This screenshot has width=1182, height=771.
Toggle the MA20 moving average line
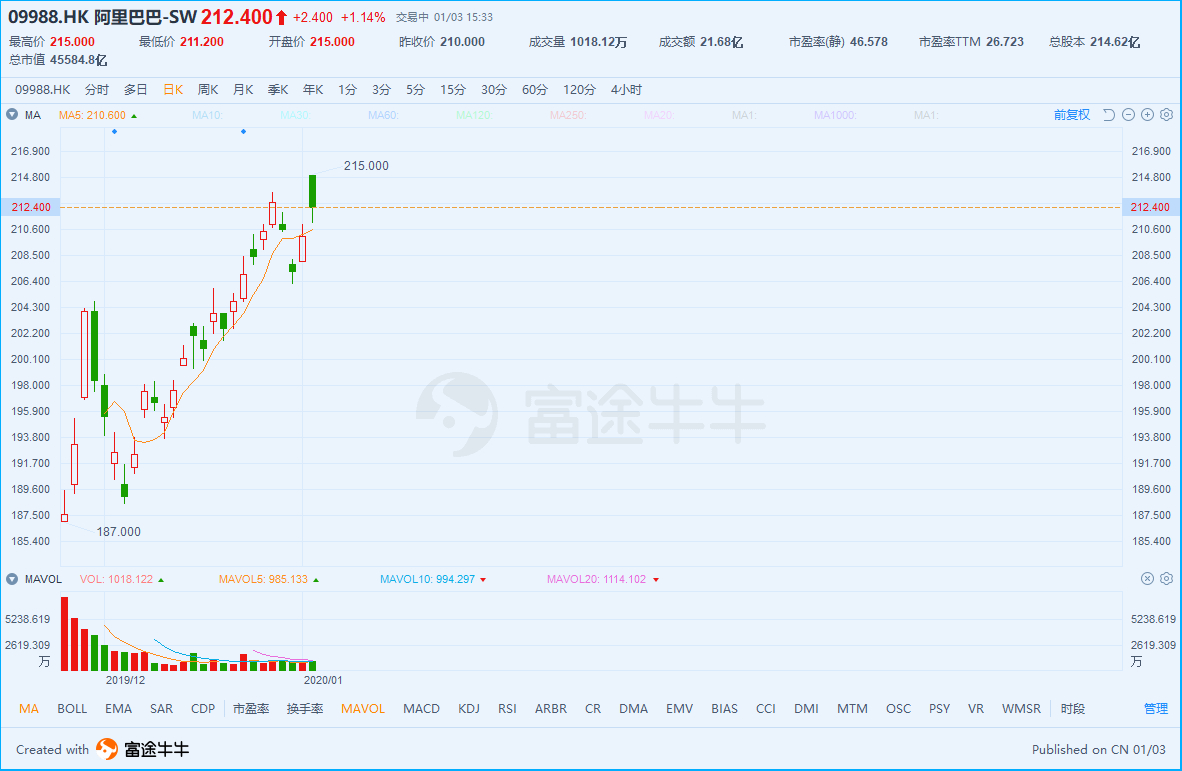point(659,115)
